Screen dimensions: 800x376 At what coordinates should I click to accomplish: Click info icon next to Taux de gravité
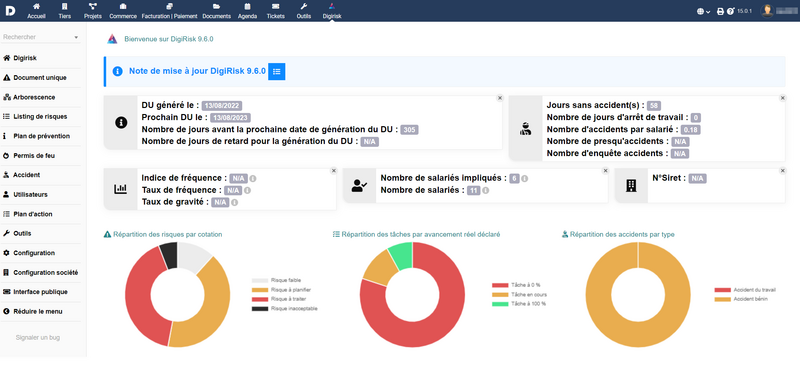234,203
